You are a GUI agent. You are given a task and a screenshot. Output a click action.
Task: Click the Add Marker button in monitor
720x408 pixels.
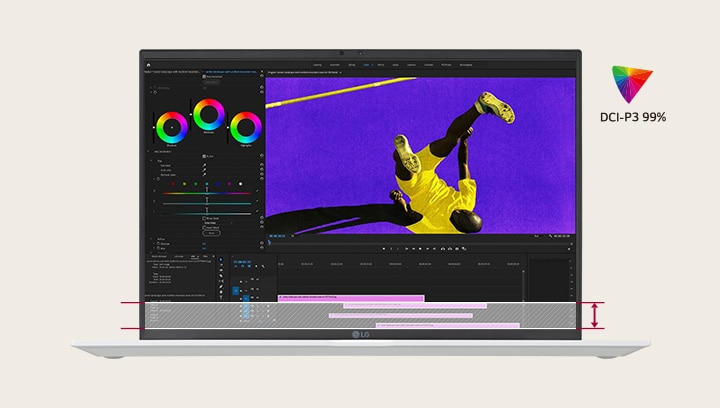pyautogui.click(x=383, y=249)
